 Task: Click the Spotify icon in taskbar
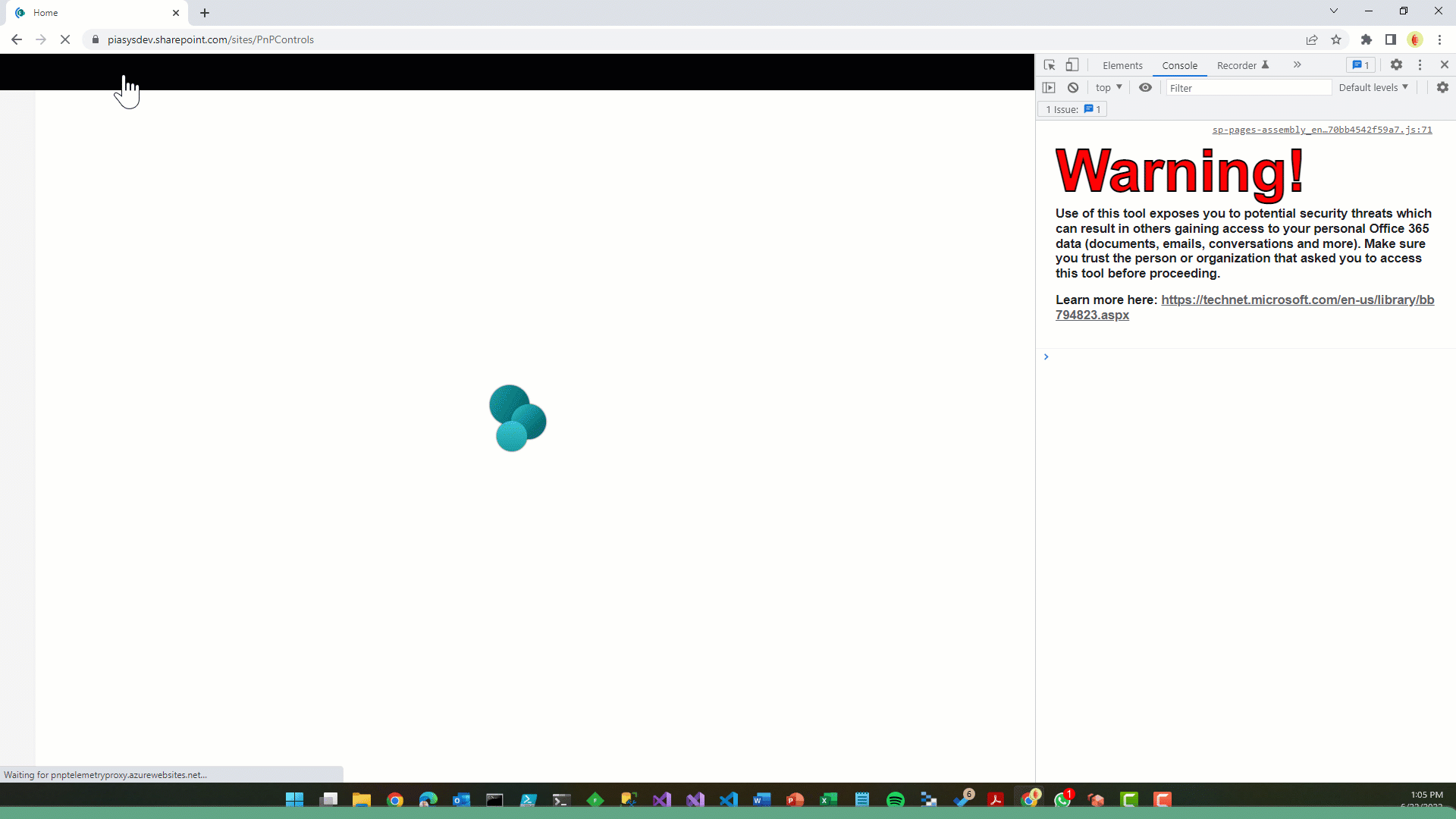point(896,799)
